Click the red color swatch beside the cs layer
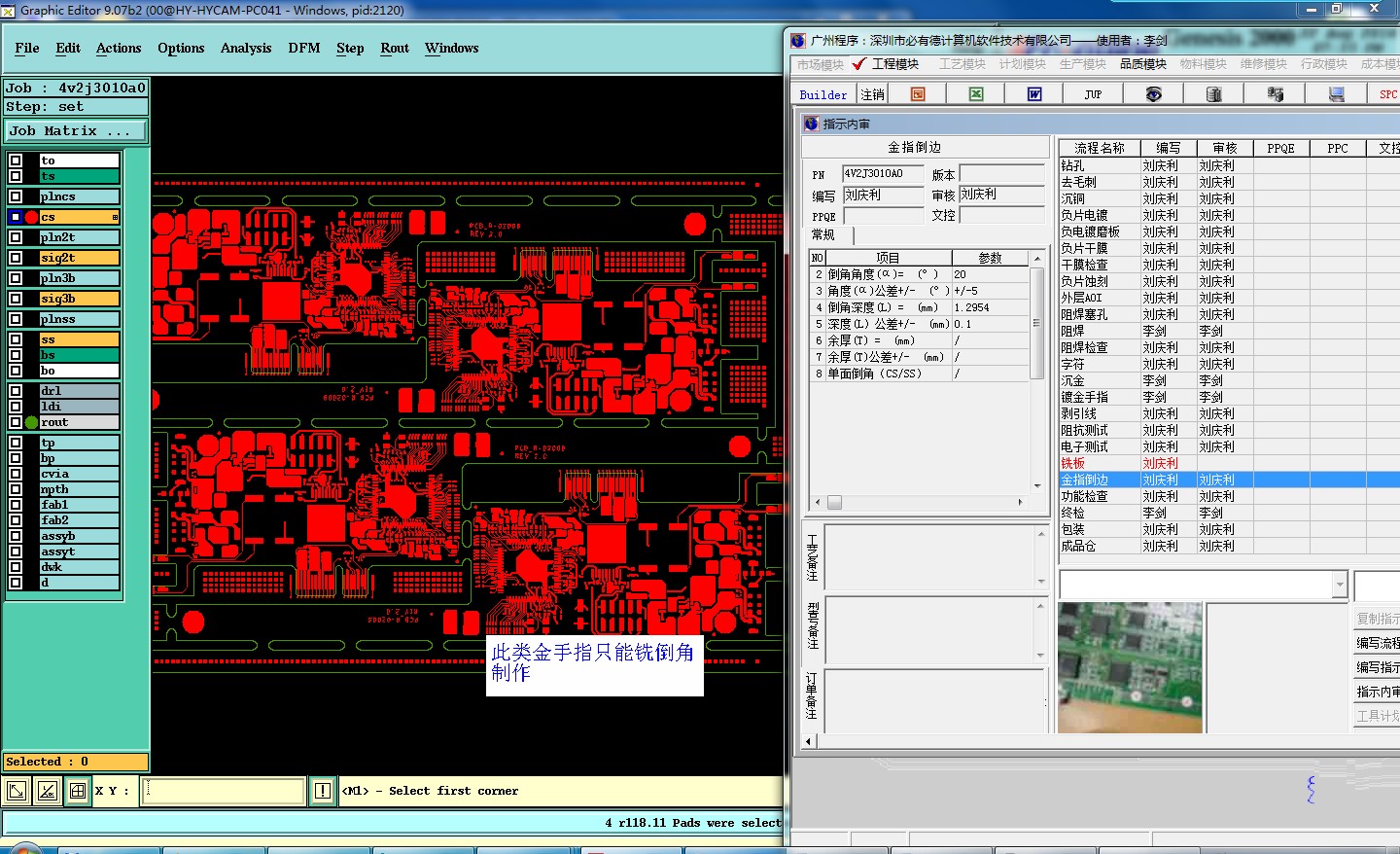Image resolution: width=1400 pixels, height=854 pixels. [x=31, y=217]
